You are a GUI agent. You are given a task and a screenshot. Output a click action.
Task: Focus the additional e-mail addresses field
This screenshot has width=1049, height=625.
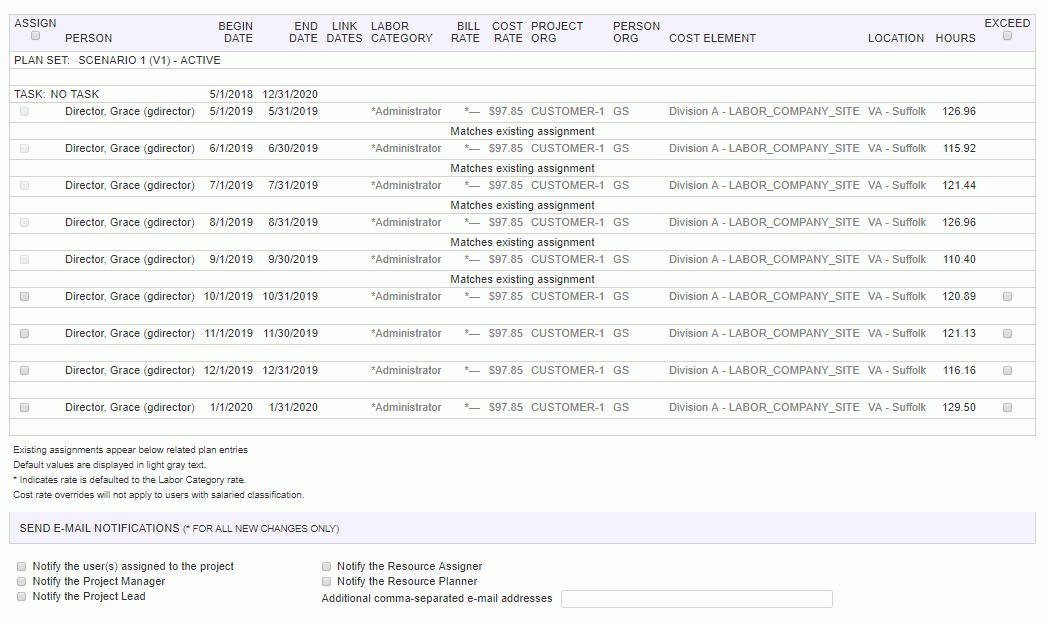point(696,599)
